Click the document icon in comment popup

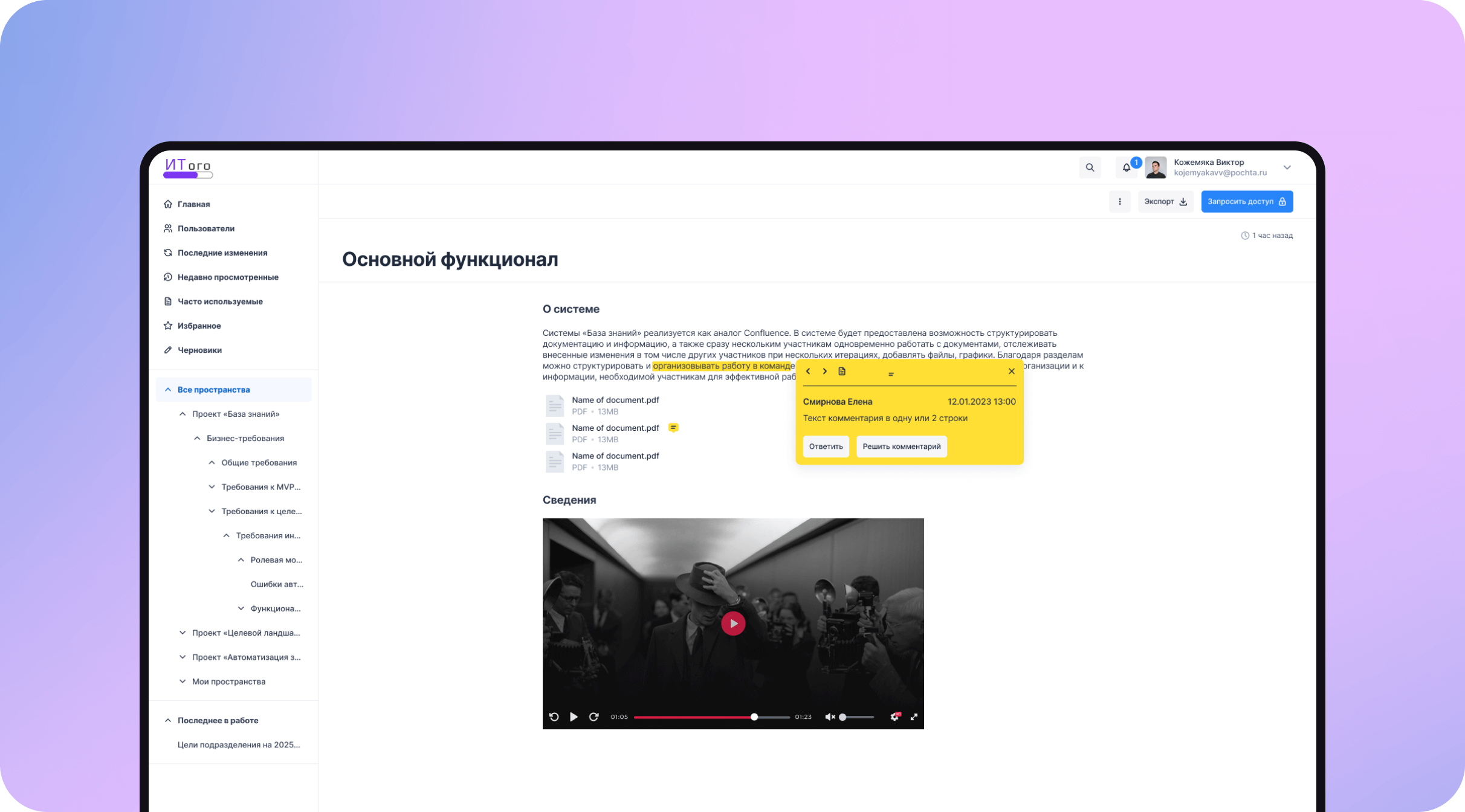(x=841, y=371)
